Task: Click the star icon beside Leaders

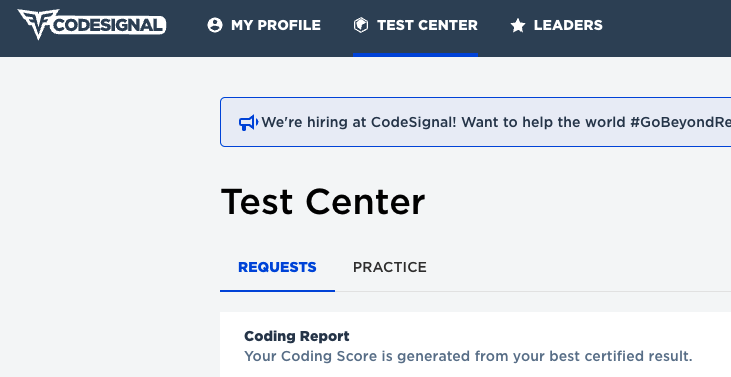Action: point(518,25)
